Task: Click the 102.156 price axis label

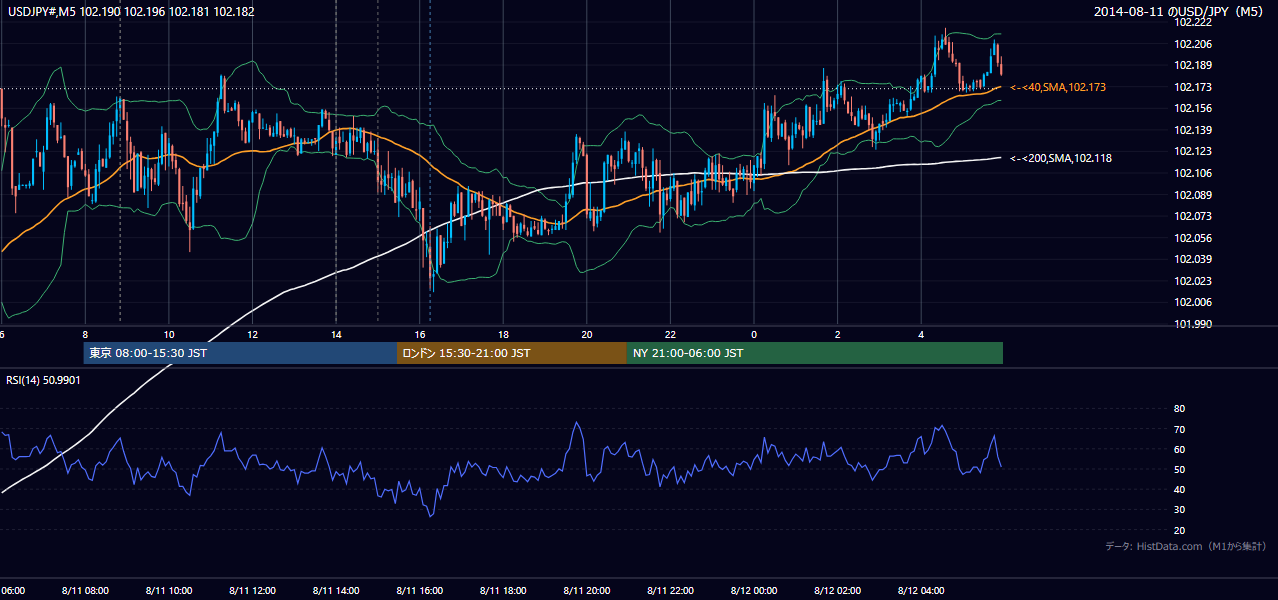Action: pos(1195,108)
